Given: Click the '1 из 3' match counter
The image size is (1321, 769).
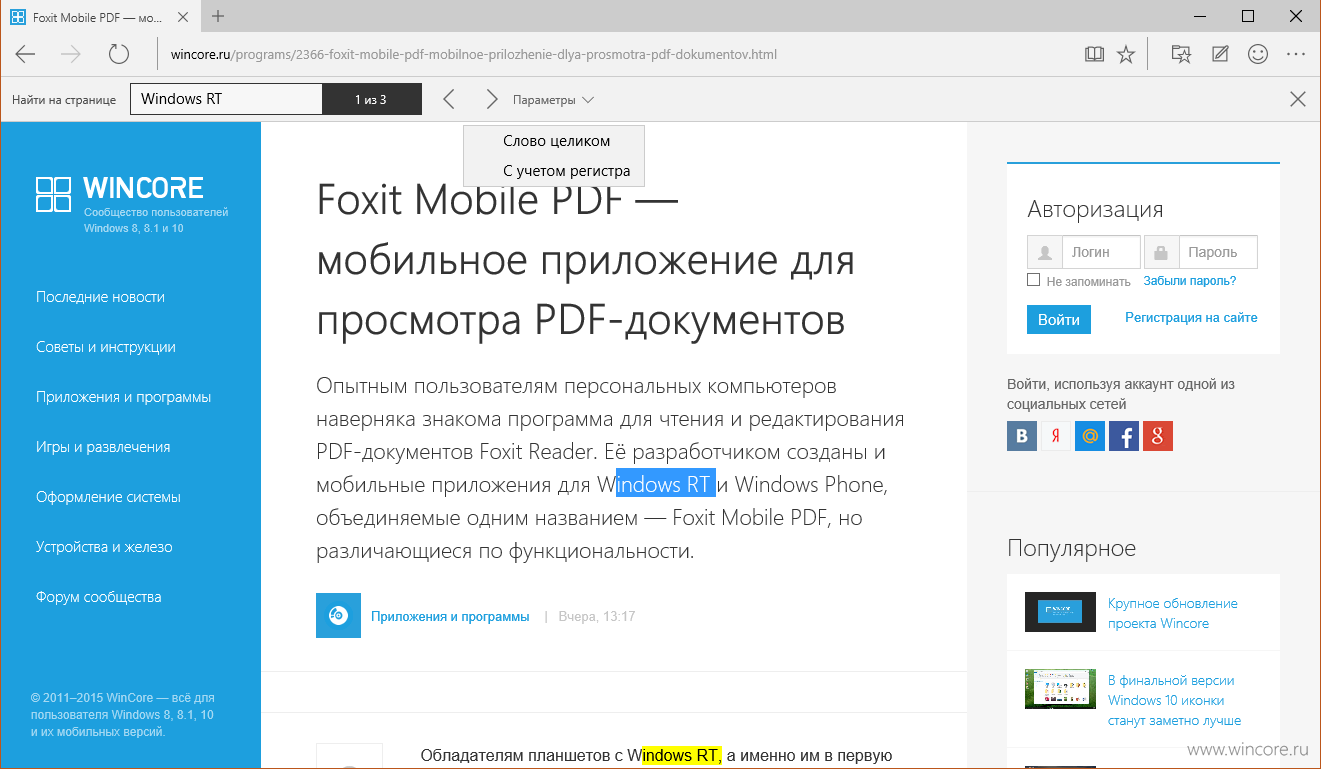Looking at the screenshot, I should tap(371, 100).
